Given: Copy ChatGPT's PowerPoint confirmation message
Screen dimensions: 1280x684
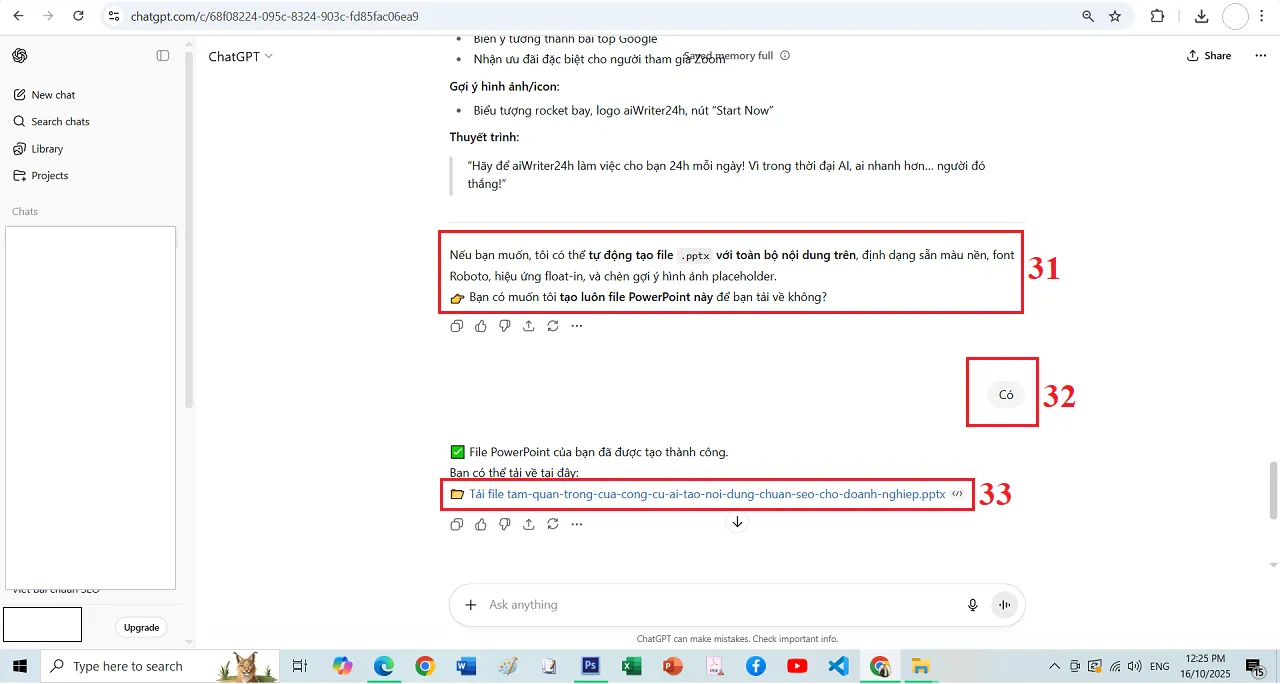Looking at the screenshot, I should [457, 524].
